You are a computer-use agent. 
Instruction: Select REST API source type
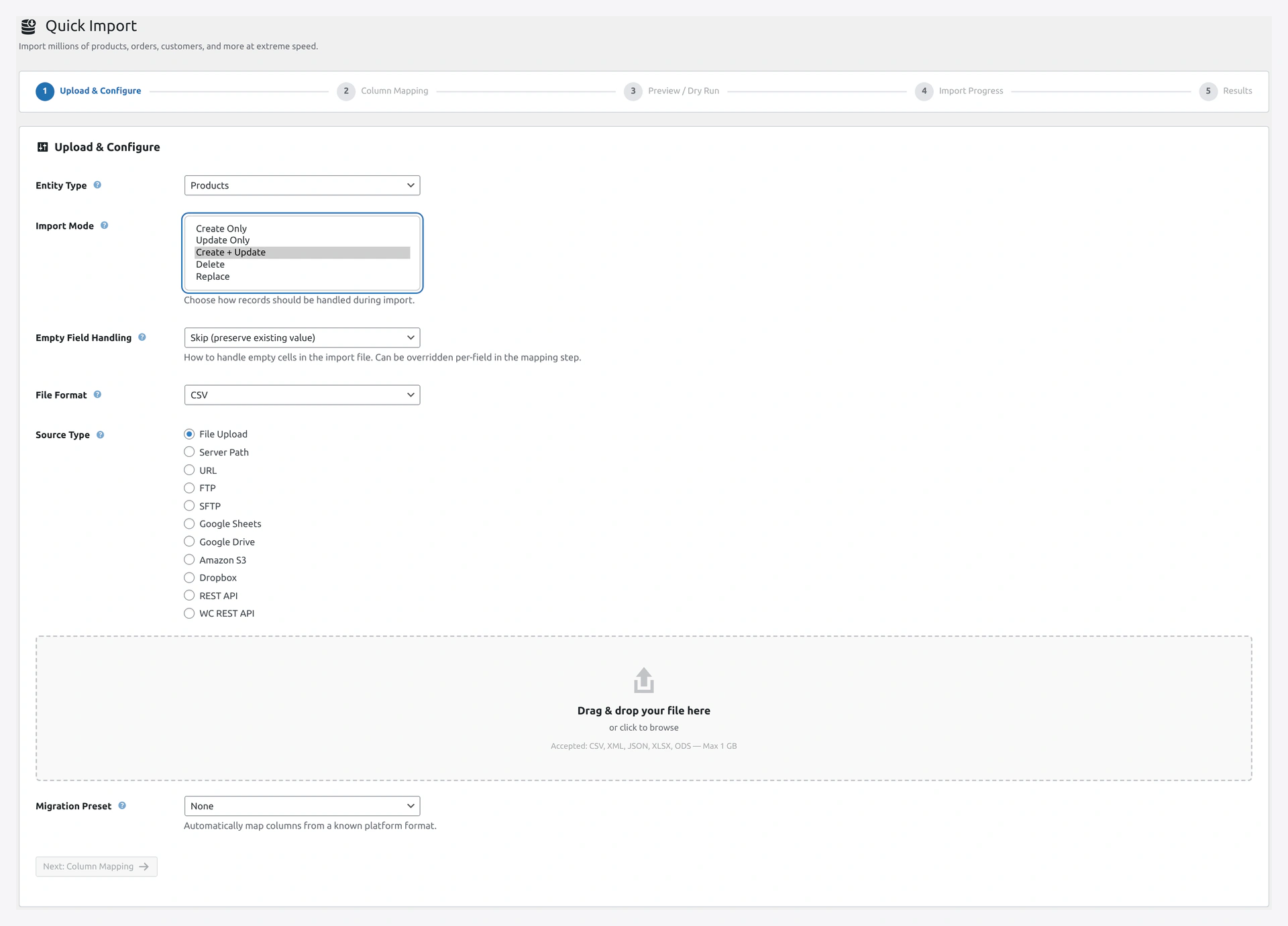click(189, 596)
